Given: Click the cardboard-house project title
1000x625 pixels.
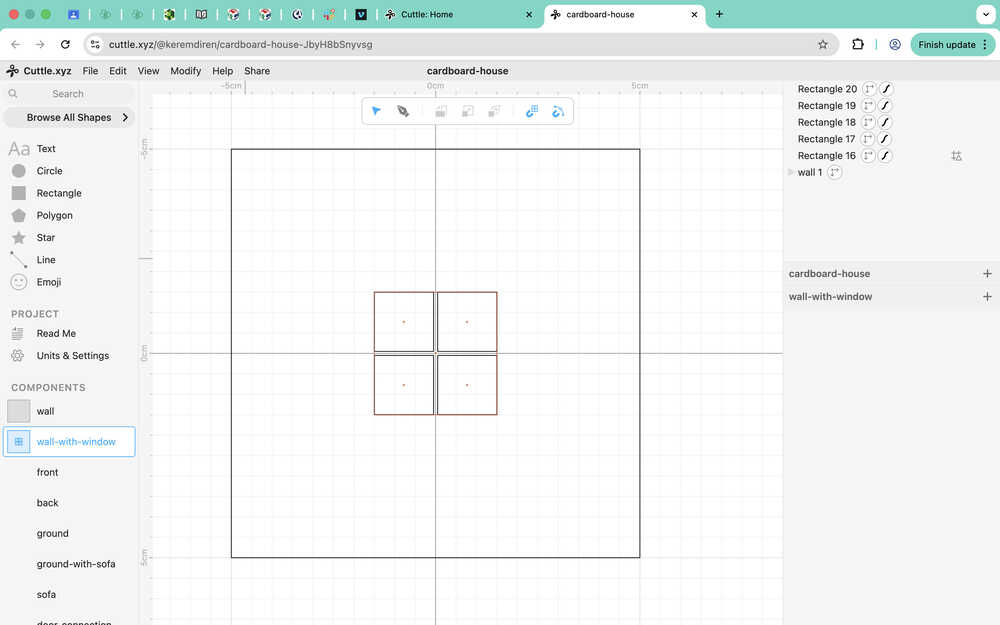Looking at the screenshot, I should [467, 71].
